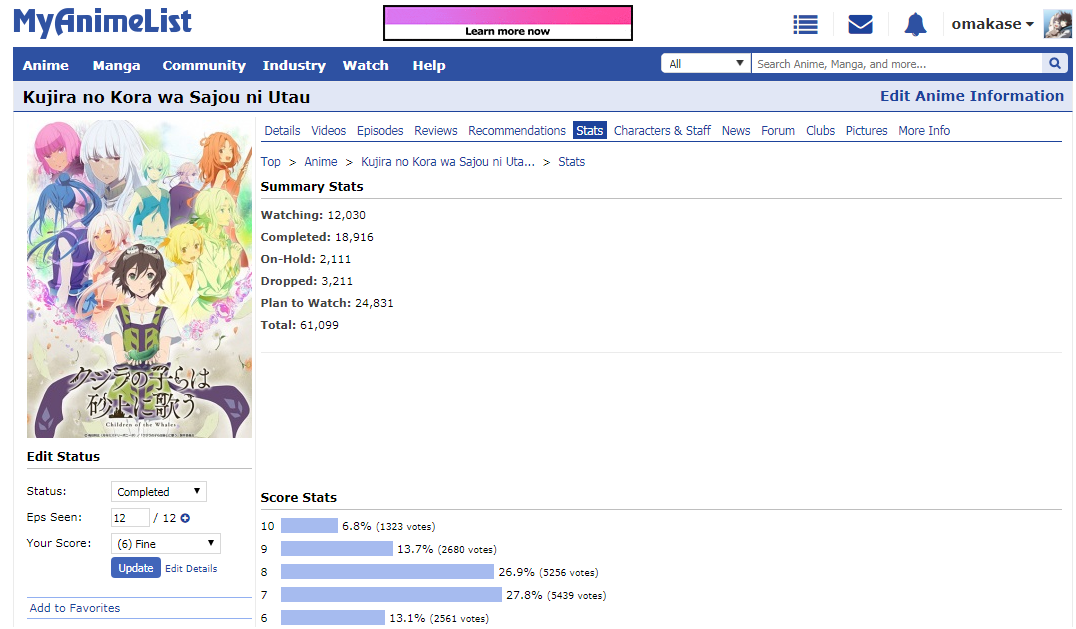Click the Total: 61,099 stat

[x=299, y=325]
